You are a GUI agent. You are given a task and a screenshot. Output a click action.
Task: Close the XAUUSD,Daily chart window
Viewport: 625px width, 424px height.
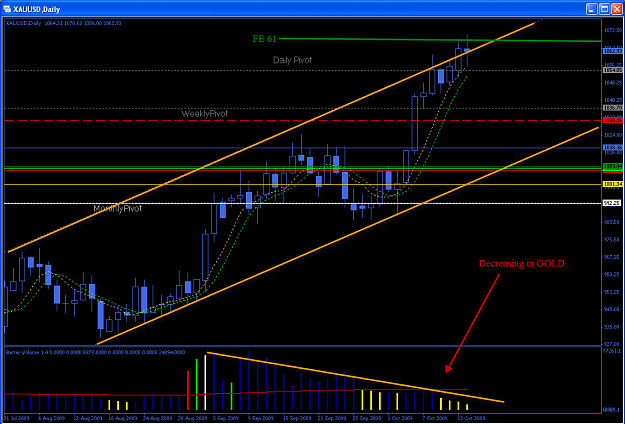click(x=617, y=9)
